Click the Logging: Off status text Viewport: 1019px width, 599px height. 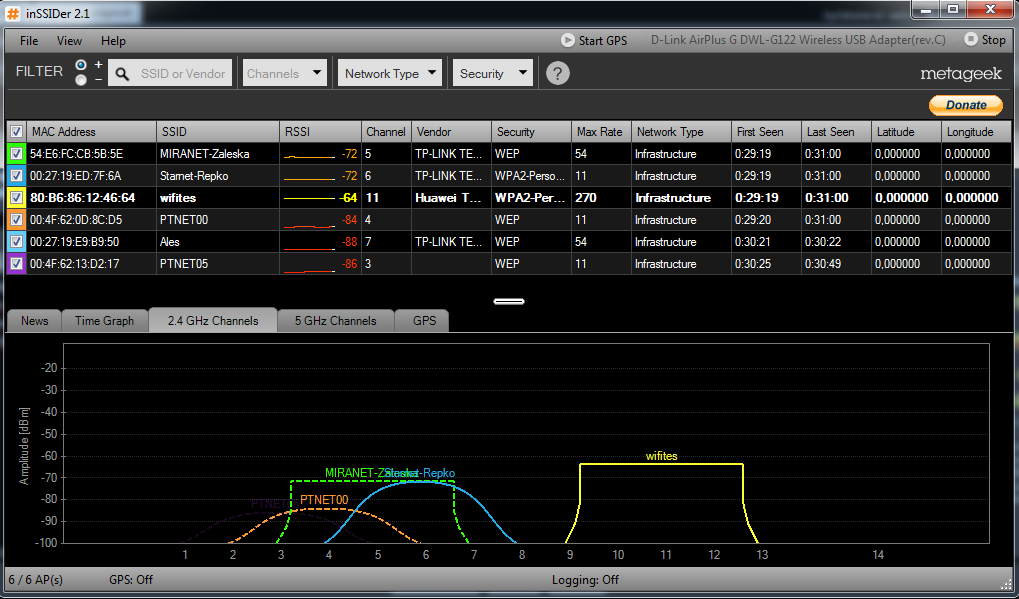tap(585, 580)
